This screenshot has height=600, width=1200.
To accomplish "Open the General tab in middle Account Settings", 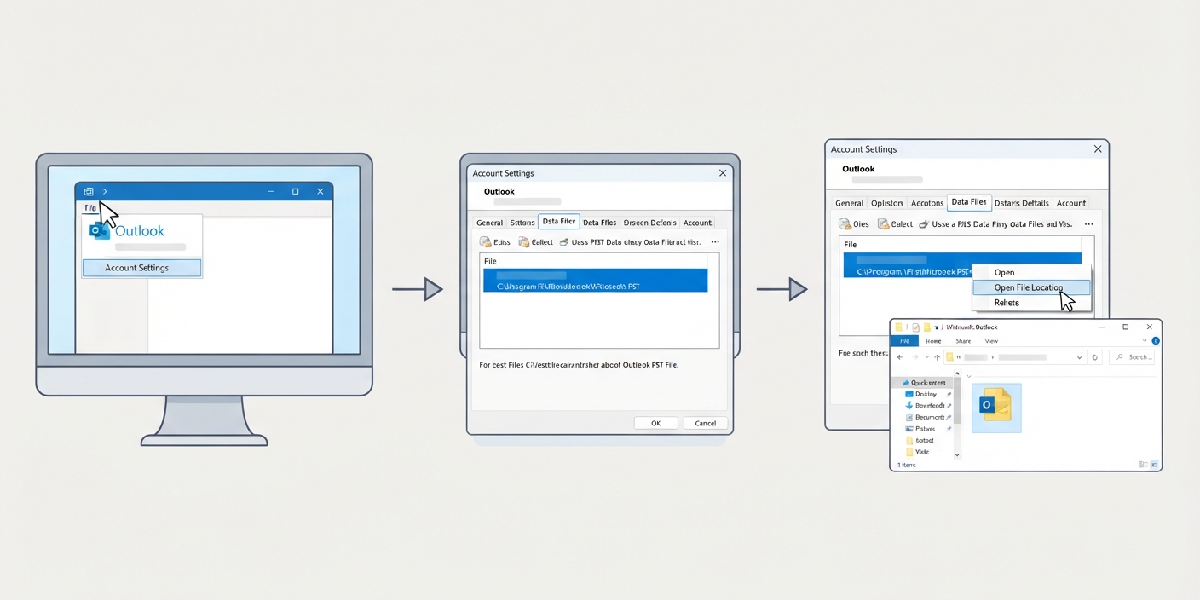I will pyautogui.click(x=489, y=223).
